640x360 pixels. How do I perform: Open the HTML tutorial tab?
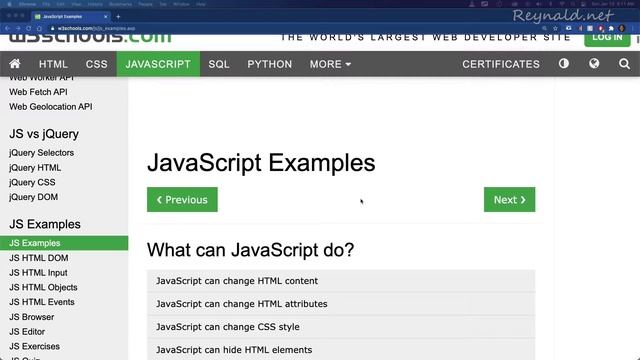(x=53, y=64)
